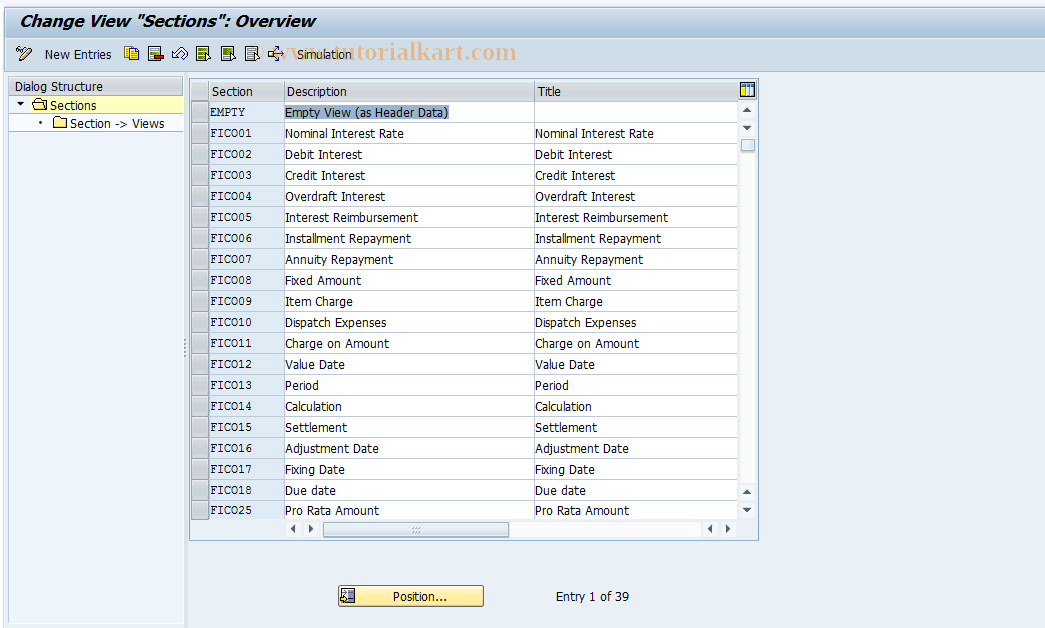Image resolution: width=1045 pixels, height=628 pixels.
Task: Open the table column settings icon
Action: pyautogui.click(x=747, y=90)
